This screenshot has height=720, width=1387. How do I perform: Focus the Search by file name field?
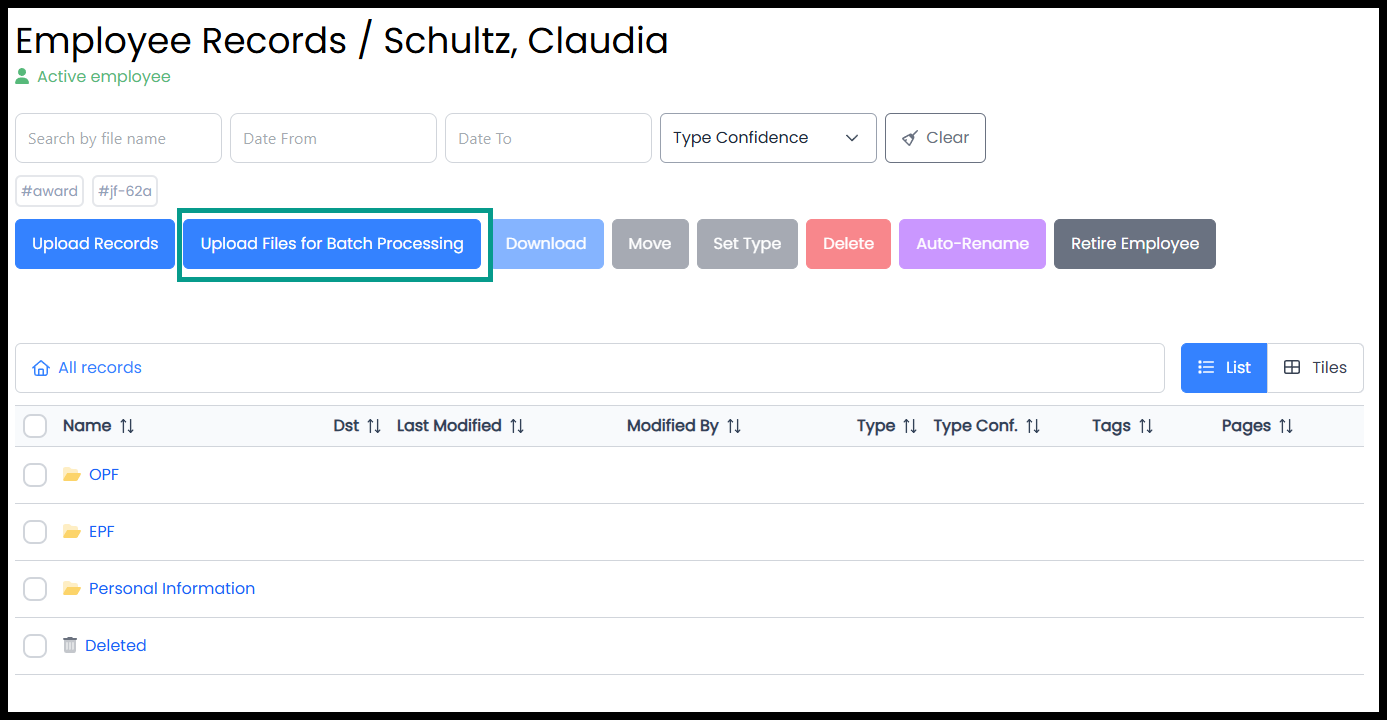(x=118, y=138)
